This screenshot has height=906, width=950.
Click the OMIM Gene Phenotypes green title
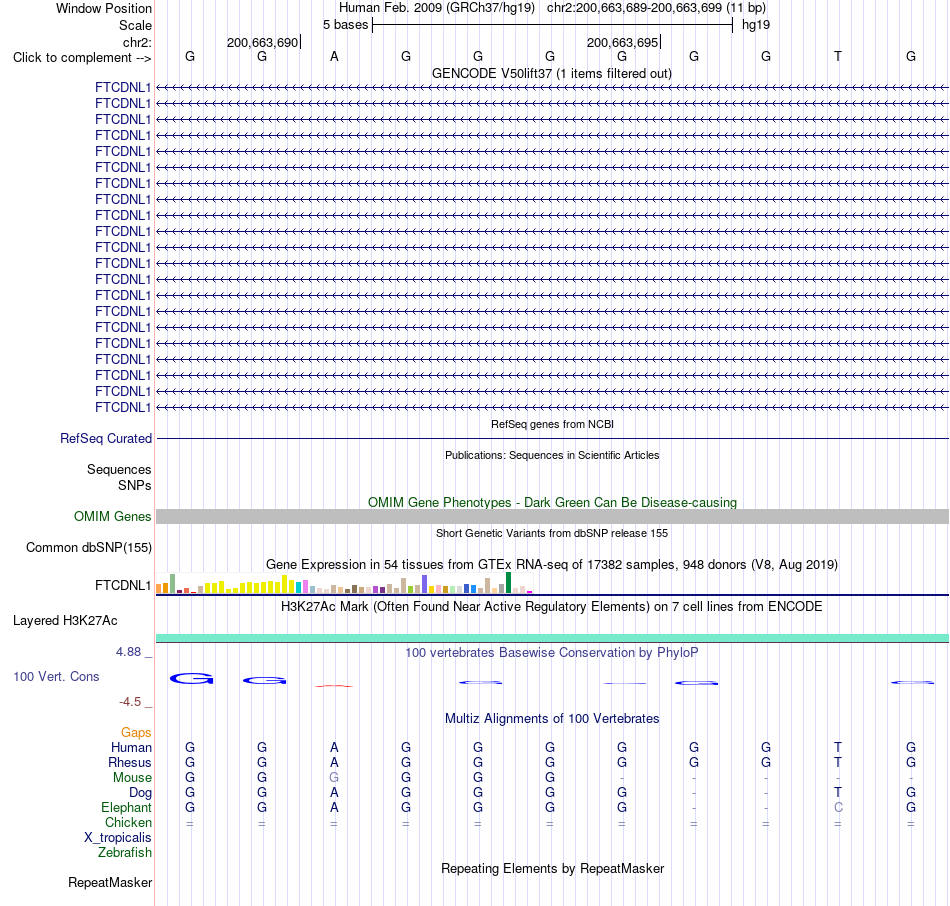click(x=553, y=502)
